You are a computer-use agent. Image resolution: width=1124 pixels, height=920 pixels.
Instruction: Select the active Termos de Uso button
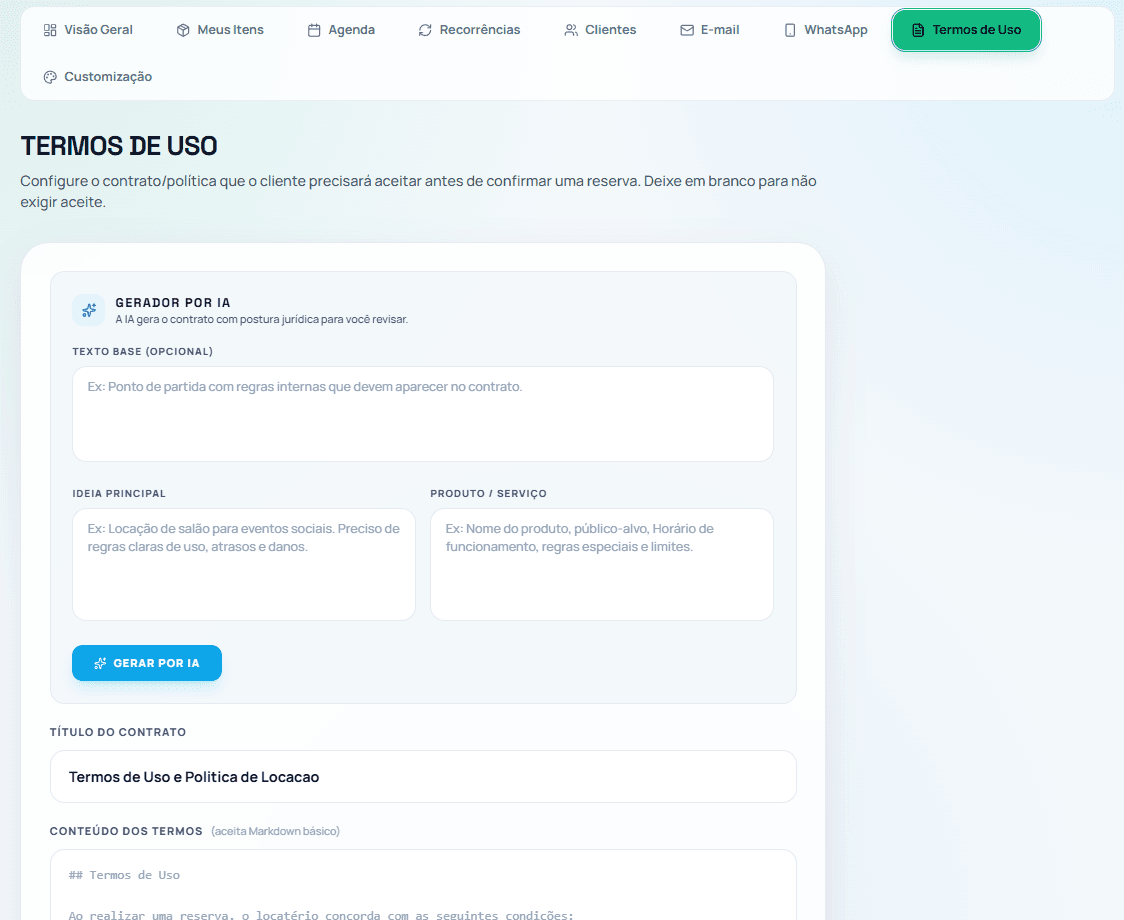pos(966,29)
